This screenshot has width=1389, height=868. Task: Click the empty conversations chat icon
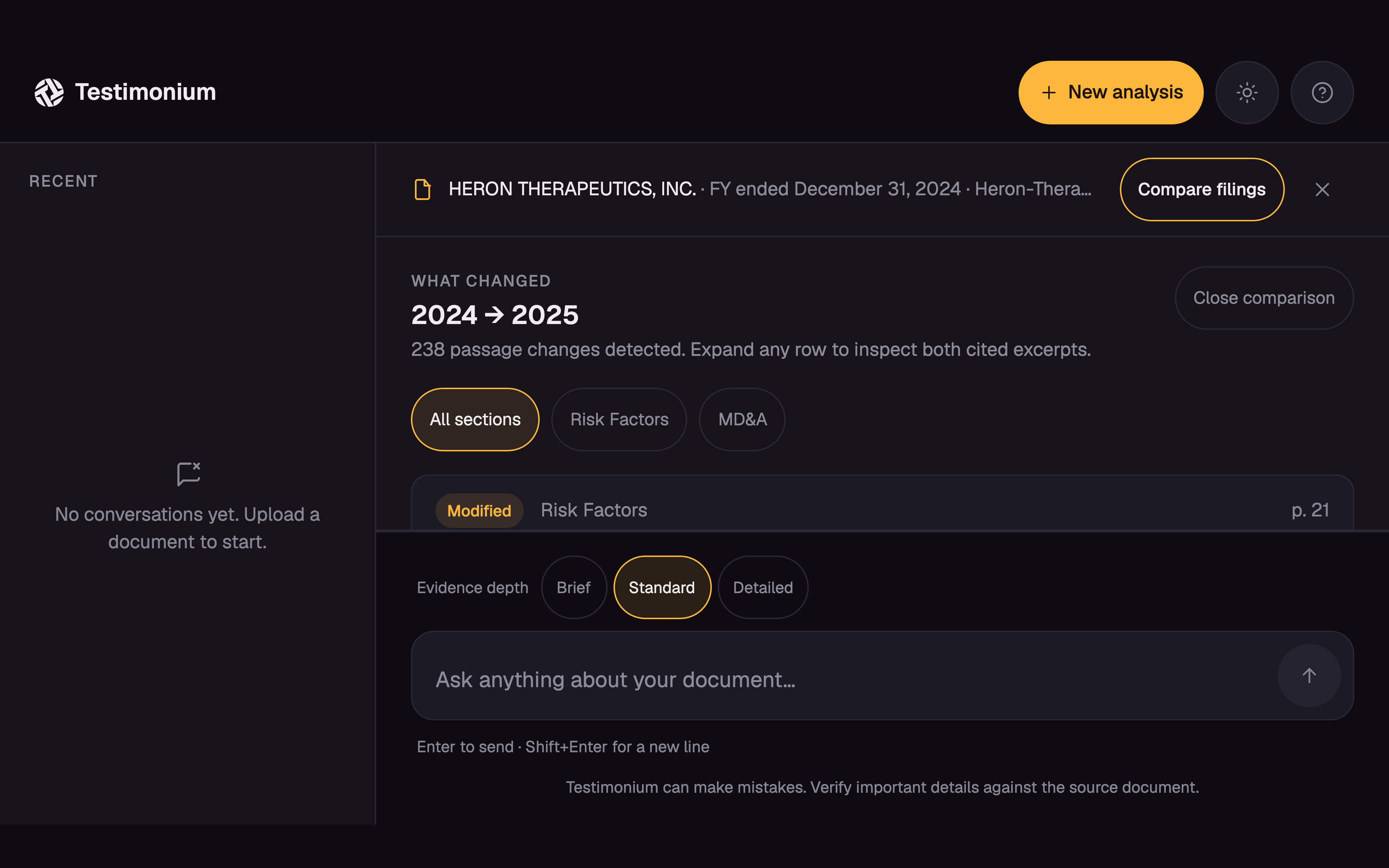[x=188, y=474]
